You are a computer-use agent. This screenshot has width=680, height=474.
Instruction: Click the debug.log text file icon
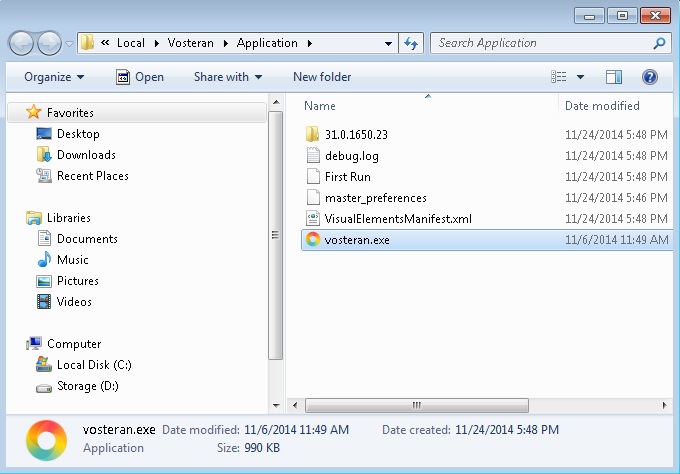click(x=313, y=156)
